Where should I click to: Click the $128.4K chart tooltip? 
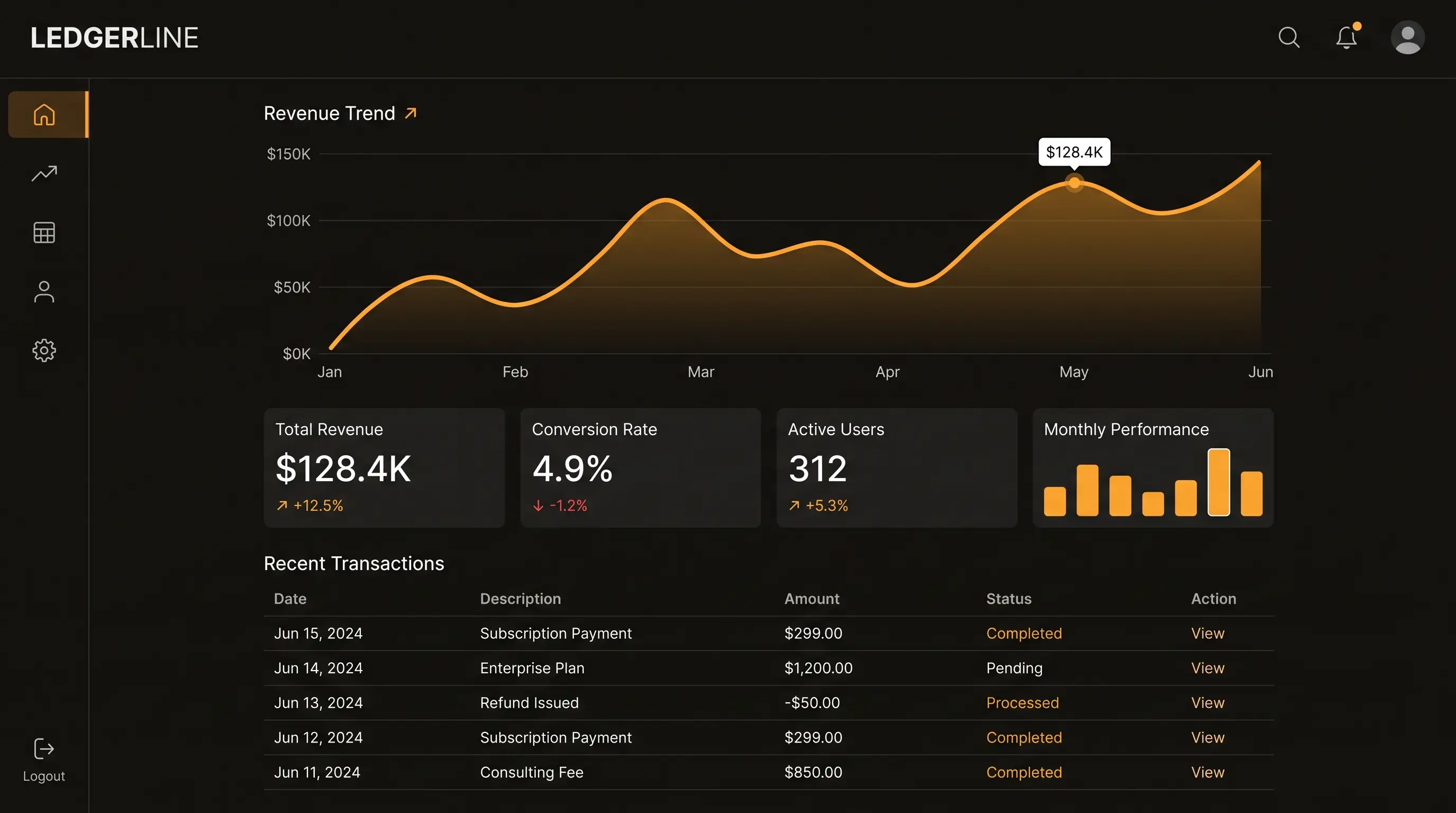[x=1074, y=152]
